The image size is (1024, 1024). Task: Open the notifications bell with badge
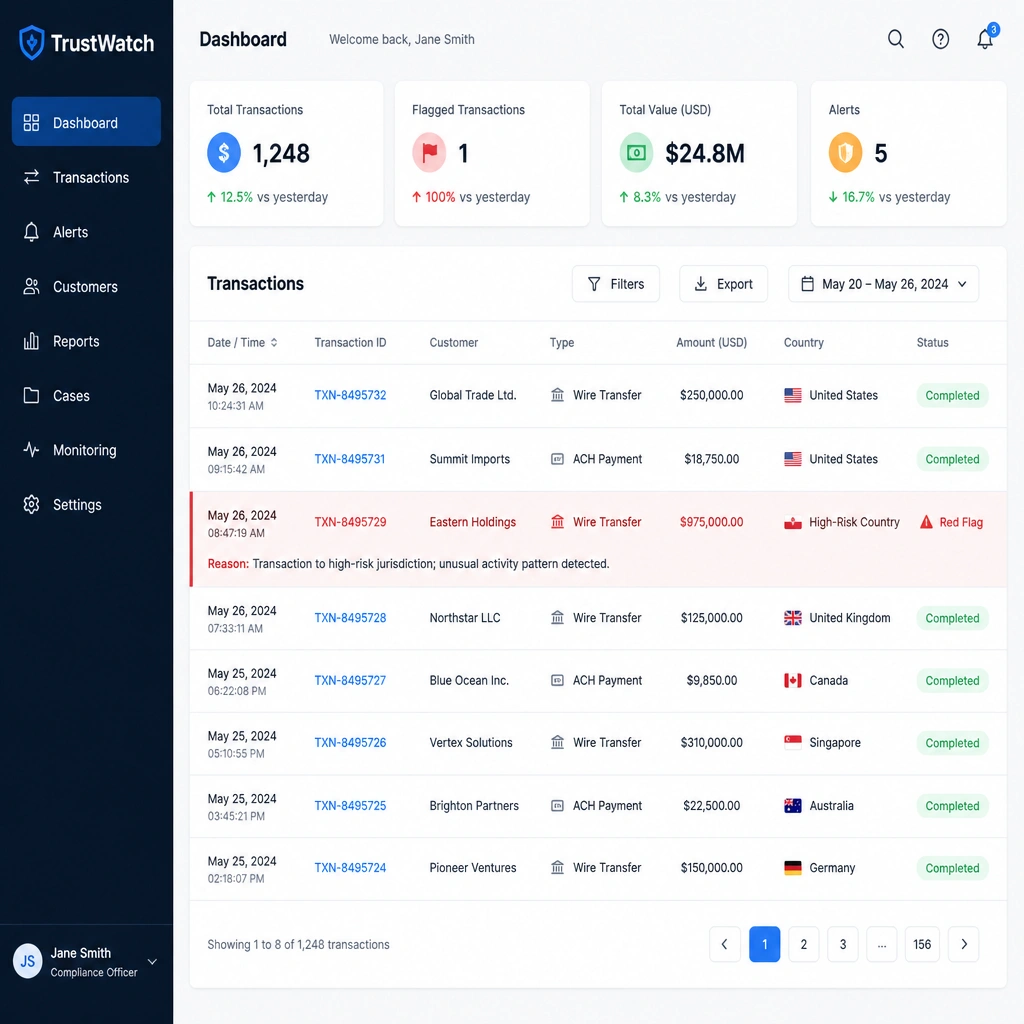[x=985, y=39]
